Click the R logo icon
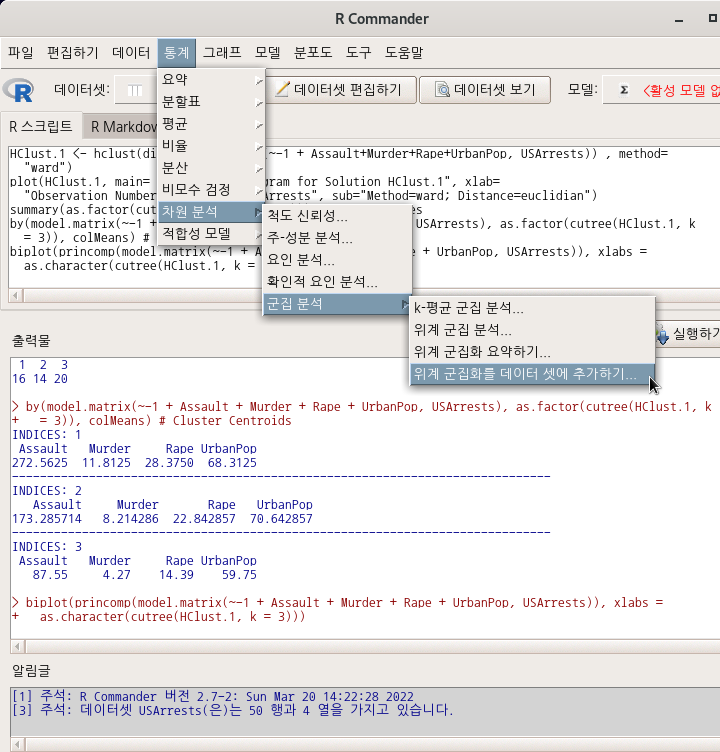Screen dimensions: 720x752 [19, 90]
